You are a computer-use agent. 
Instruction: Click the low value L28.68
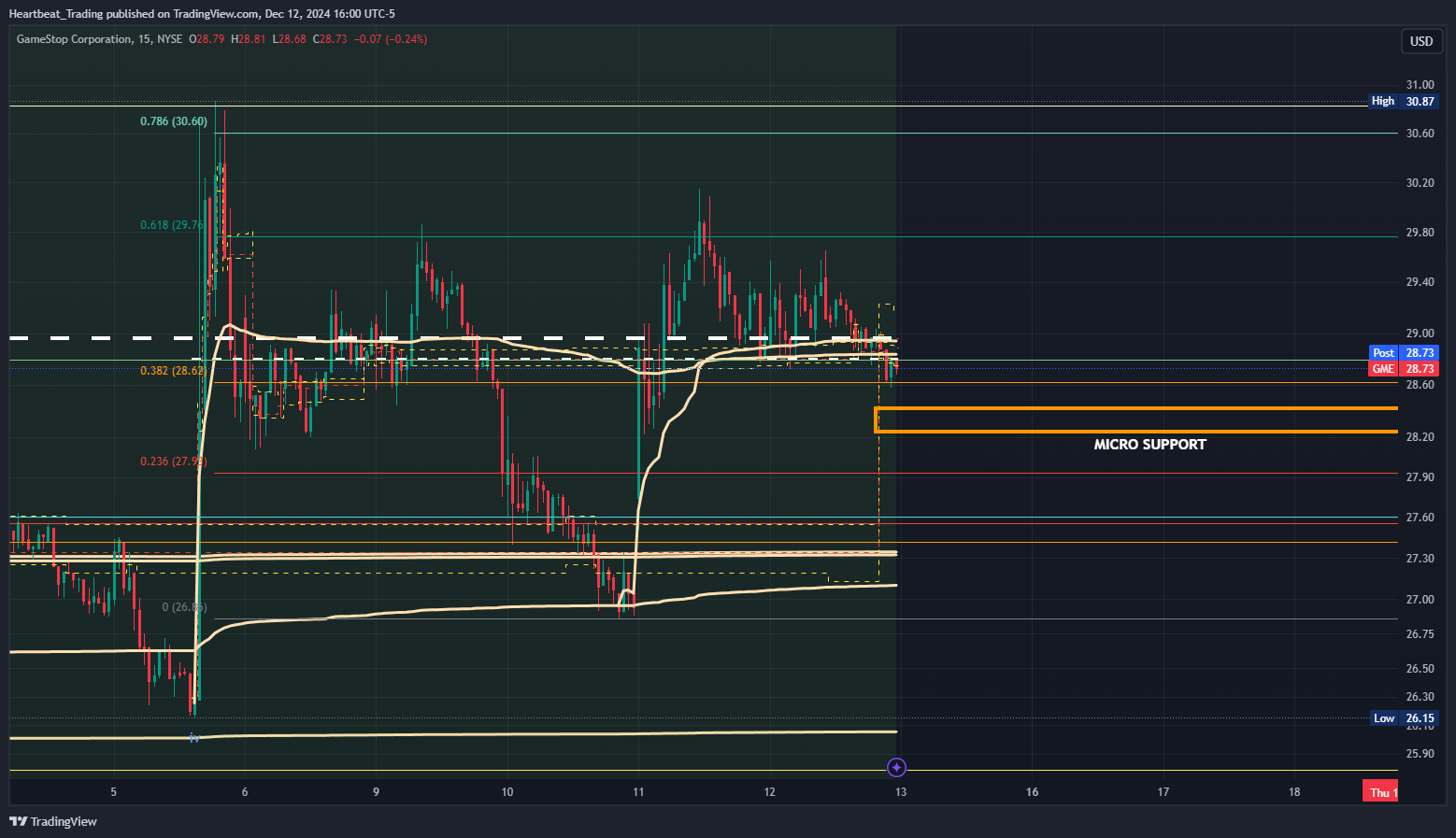pos(289,39)
